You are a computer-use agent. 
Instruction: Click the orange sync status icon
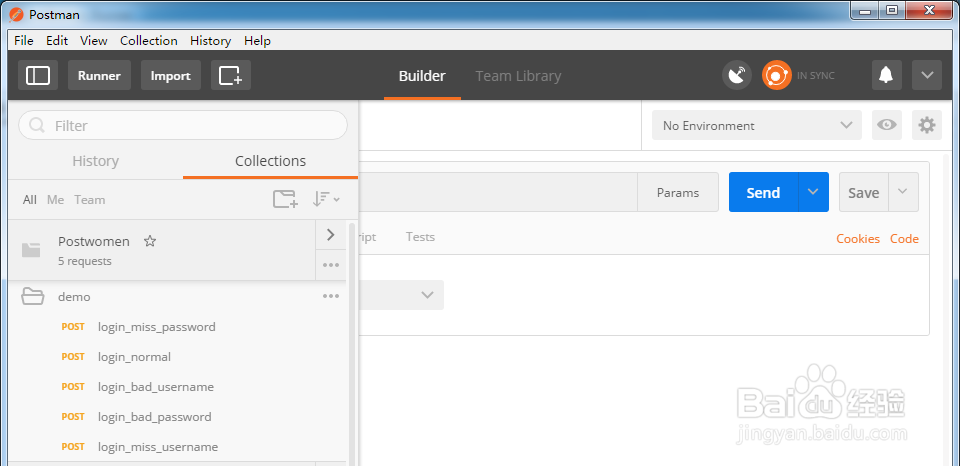[777, 75]
